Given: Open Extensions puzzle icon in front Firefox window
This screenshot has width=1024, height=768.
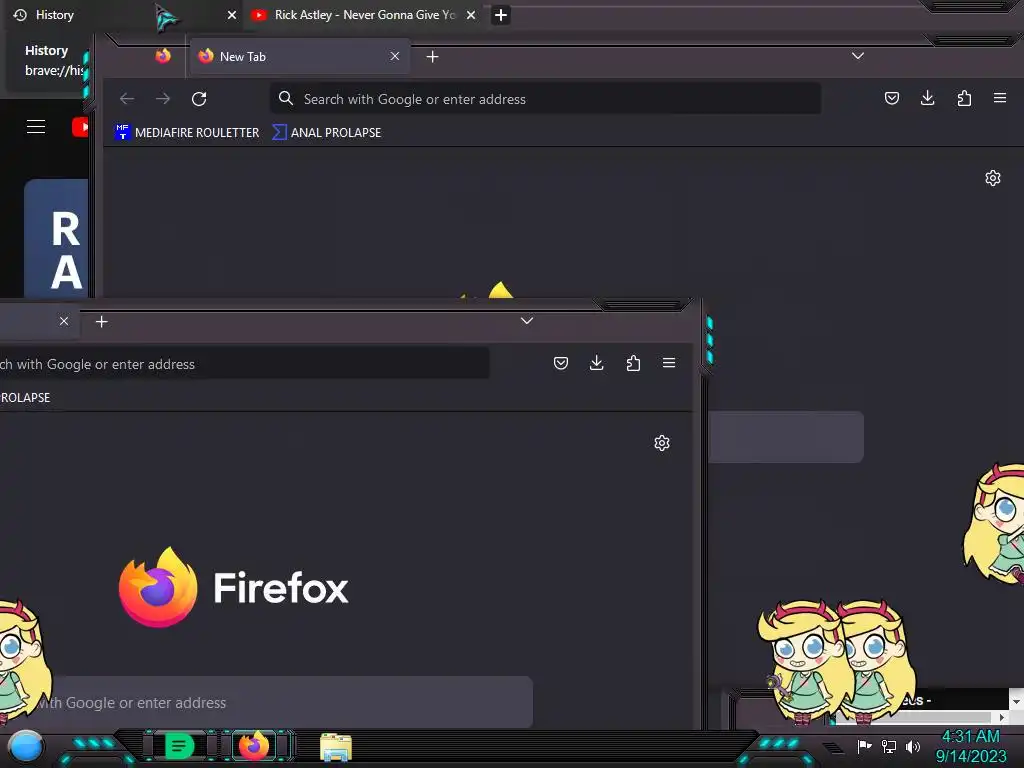Looking at the screenshot, I should point(633,363).
